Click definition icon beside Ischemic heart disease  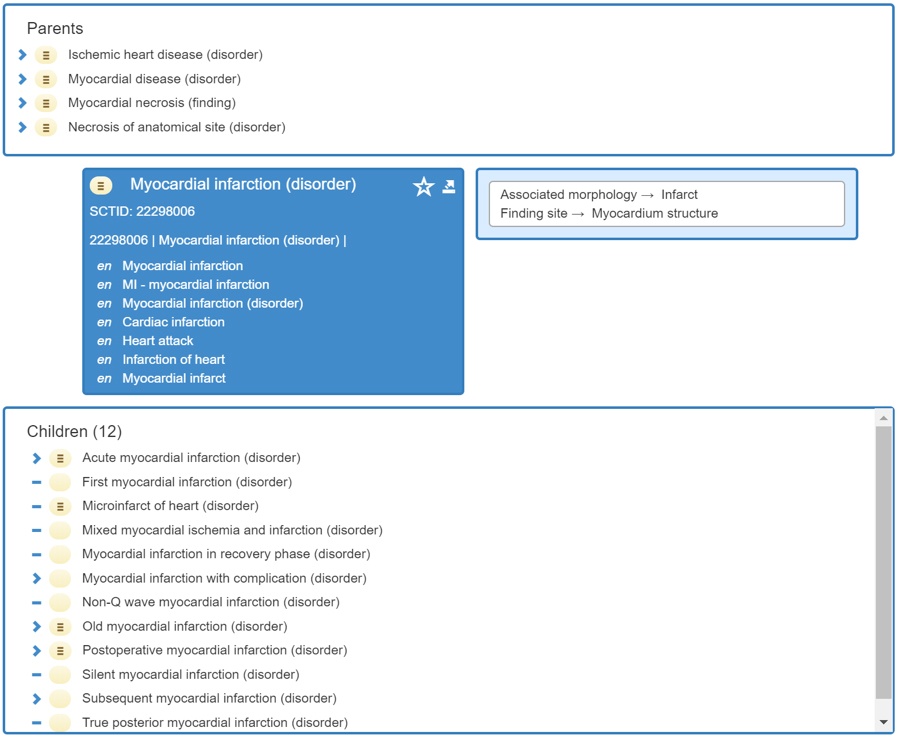tap(46, 55)
